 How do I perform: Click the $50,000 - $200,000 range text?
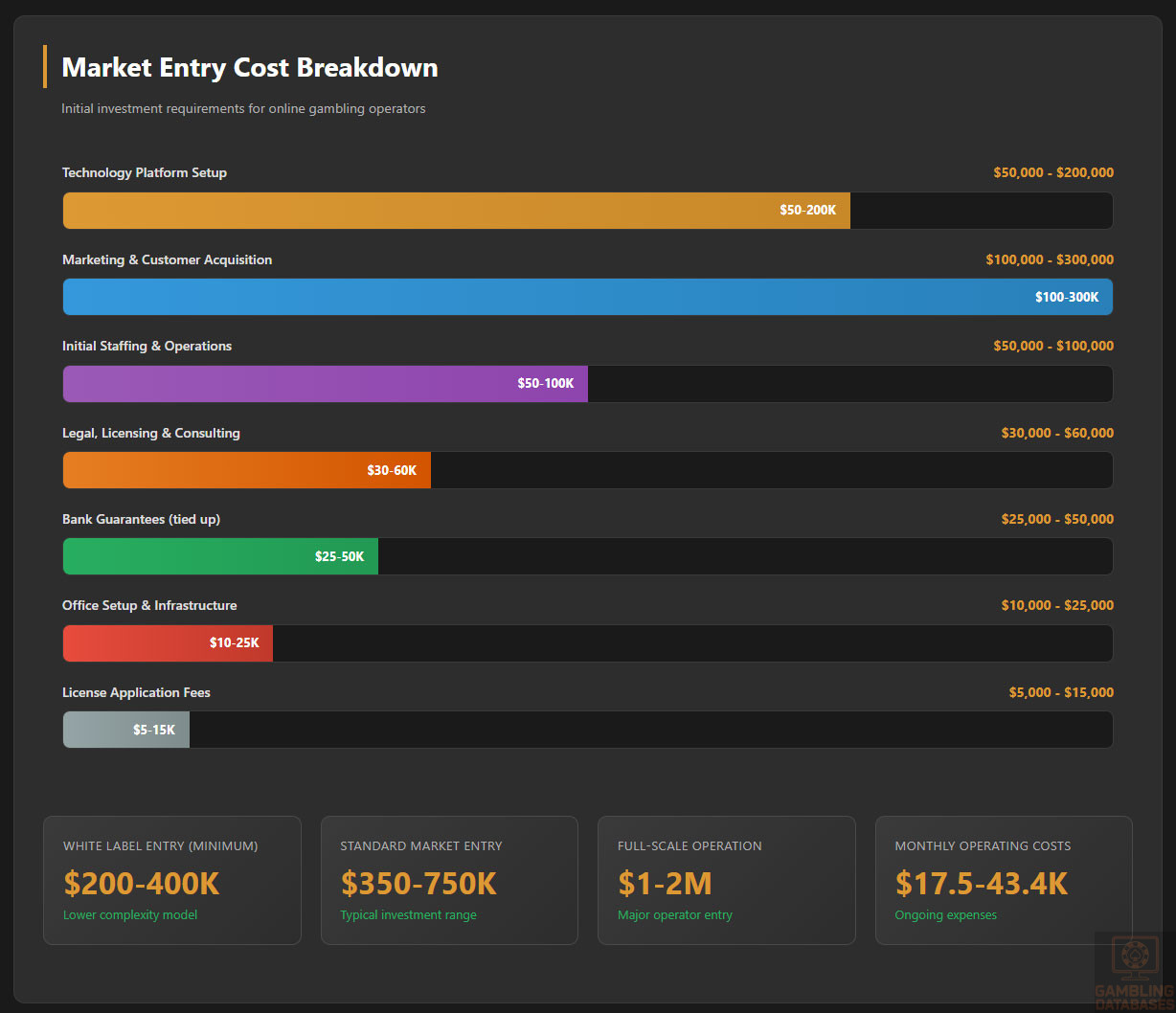pos(1053,172)
